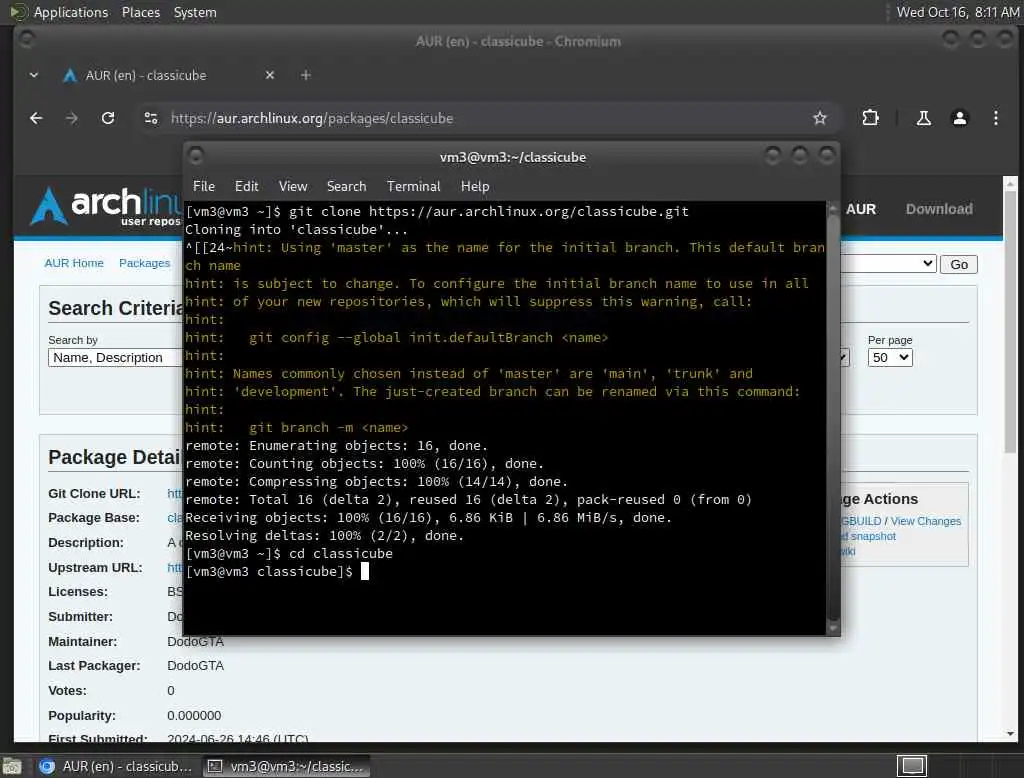Bookmark this page with the star

click(x=820, y=118)
